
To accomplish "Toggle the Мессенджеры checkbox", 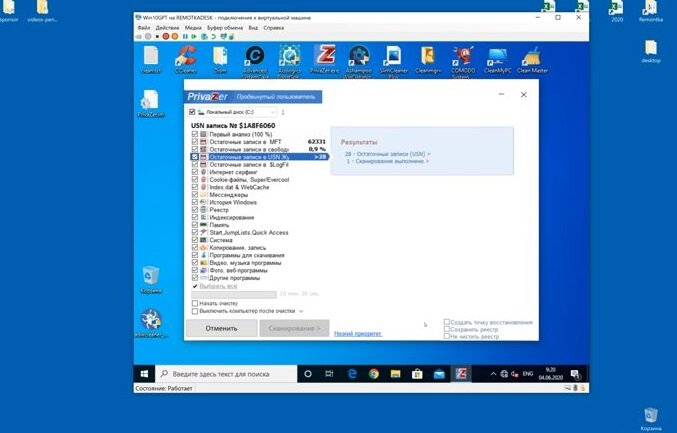I will pos(195,195).
